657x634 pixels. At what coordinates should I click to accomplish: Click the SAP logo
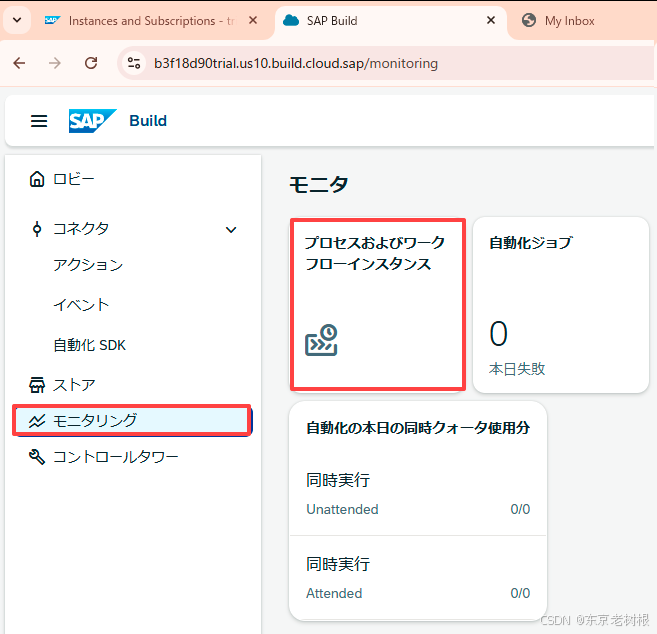point(93,121)
